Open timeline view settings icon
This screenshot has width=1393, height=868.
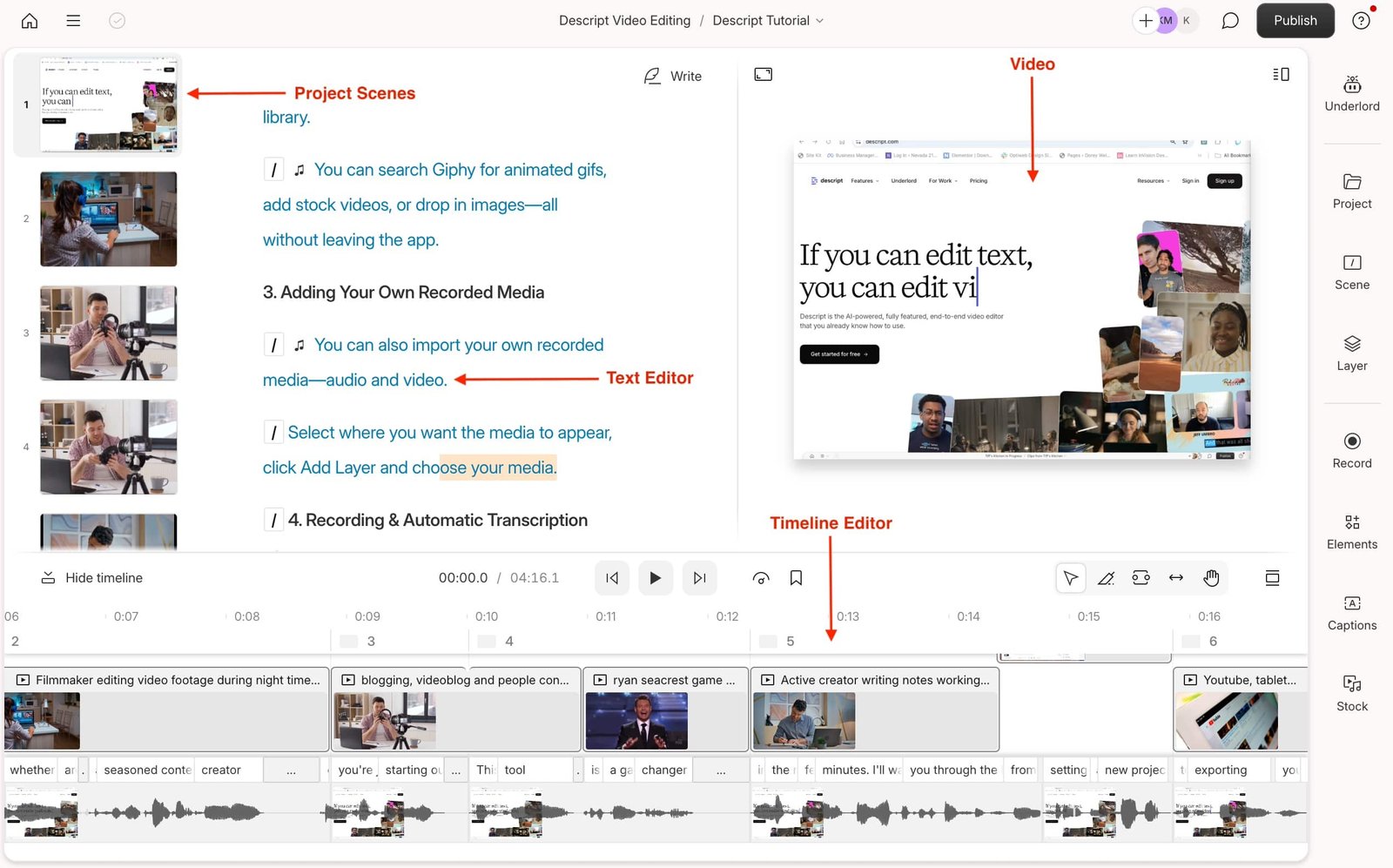click(1272, 578)
